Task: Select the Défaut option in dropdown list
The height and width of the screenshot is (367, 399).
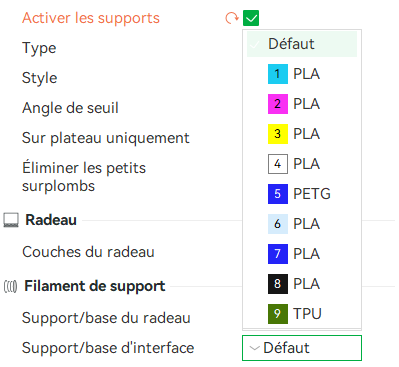Action: pyautogui.click(x=302, y=44)
